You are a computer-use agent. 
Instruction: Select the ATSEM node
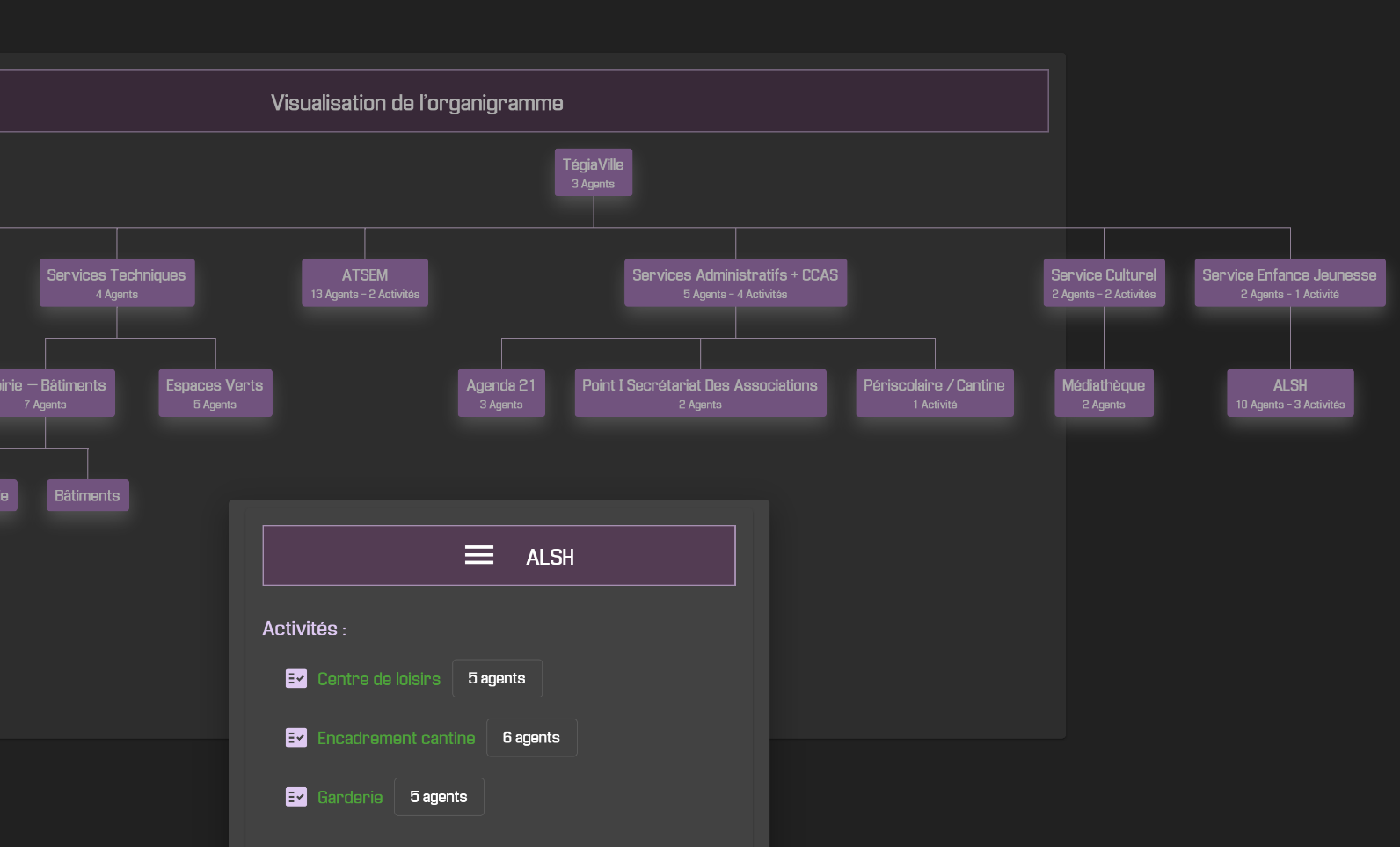365,282
